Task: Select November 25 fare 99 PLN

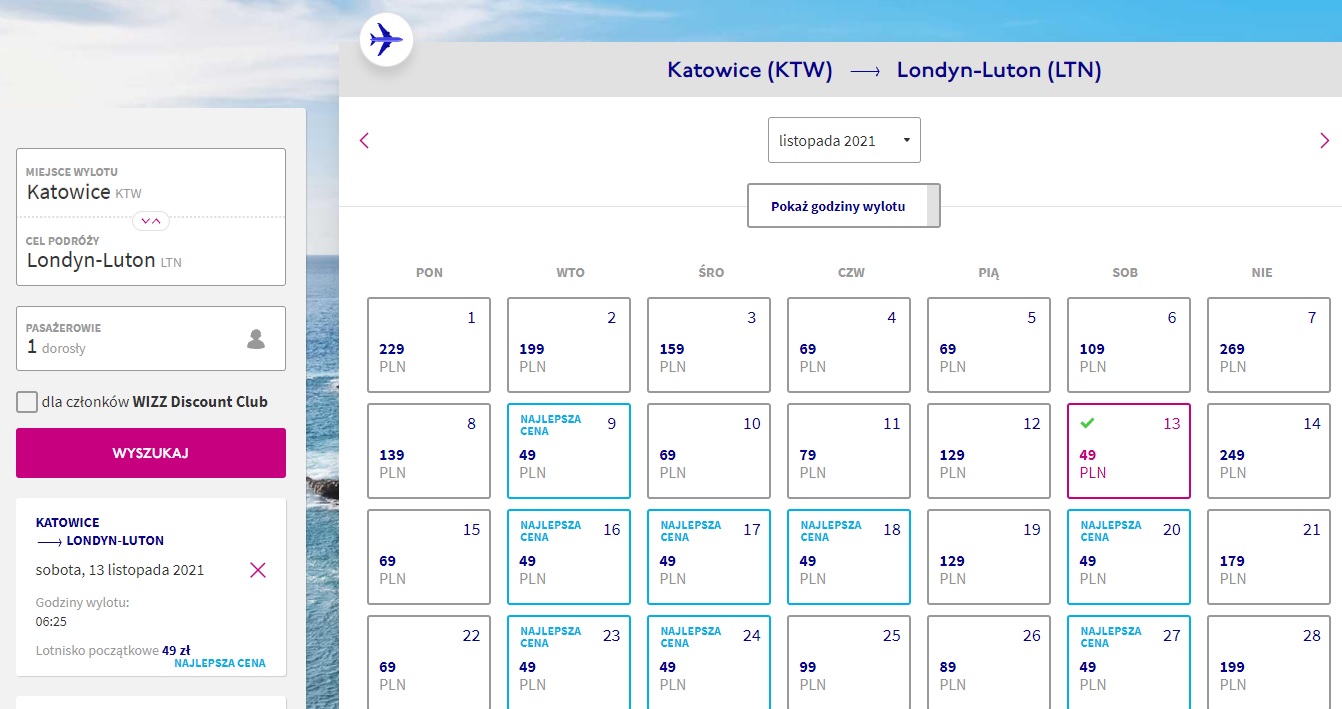Action: pyautogui.click(x=849, y=662)
